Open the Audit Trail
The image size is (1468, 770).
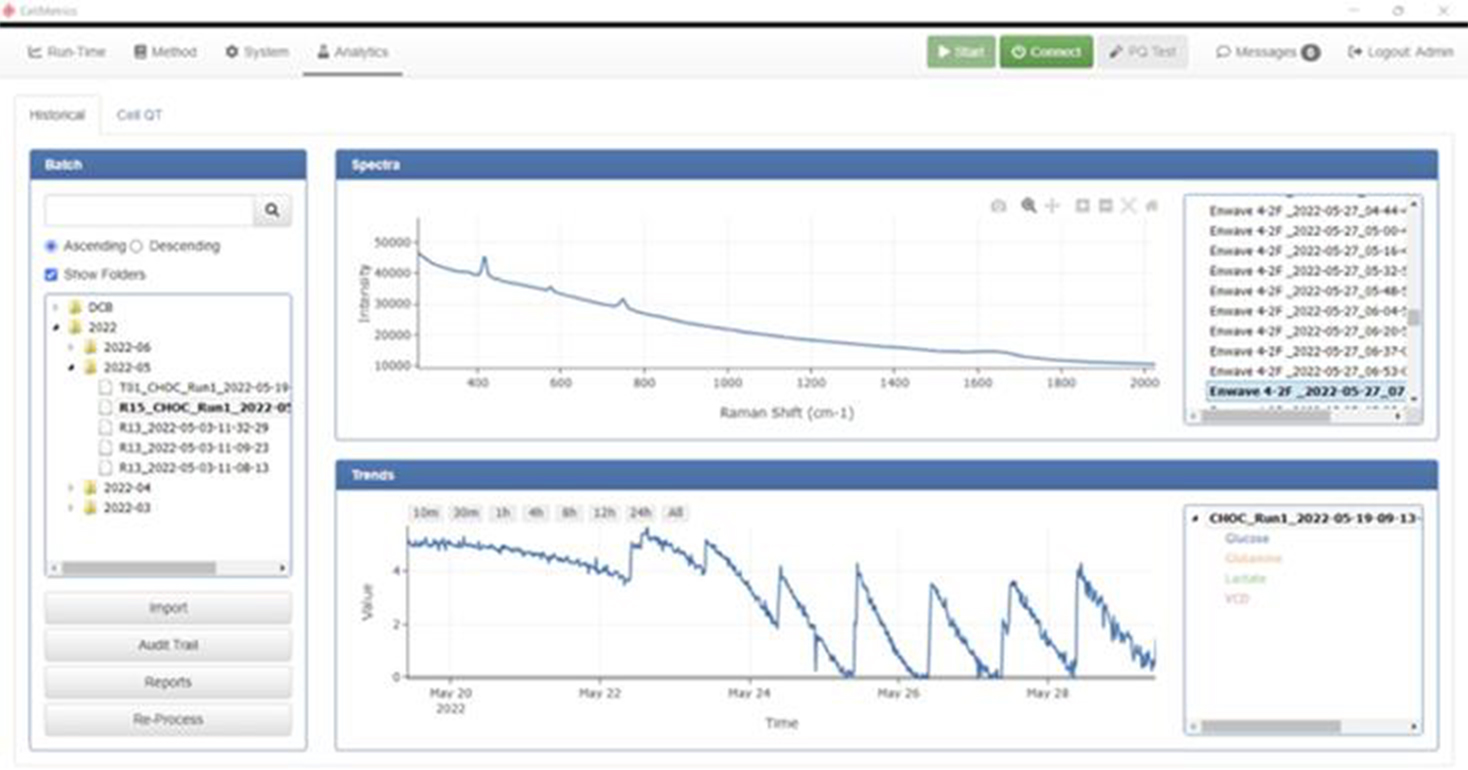tap(168, 645)
